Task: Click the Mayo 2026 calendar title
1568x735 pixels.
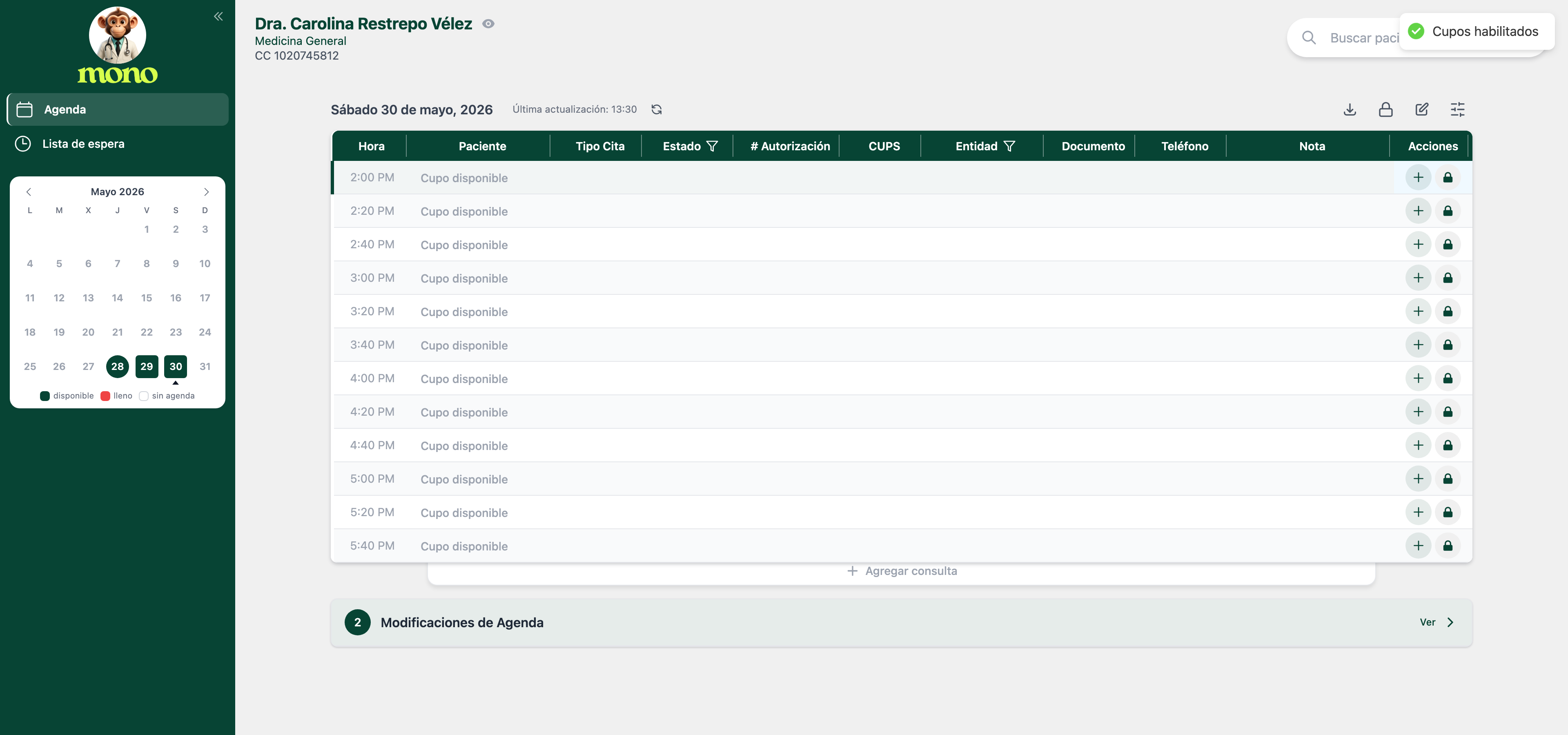Action: tap(118, 192)
